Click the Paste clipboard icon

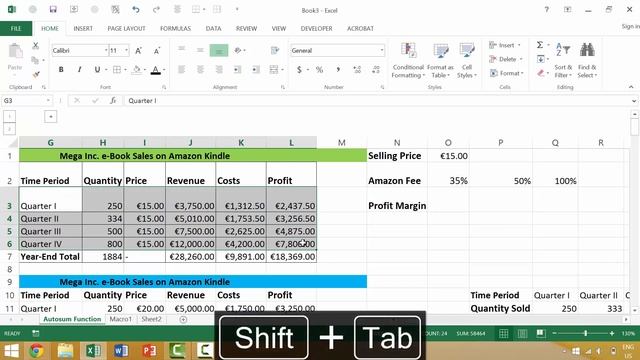coord(15,52)
